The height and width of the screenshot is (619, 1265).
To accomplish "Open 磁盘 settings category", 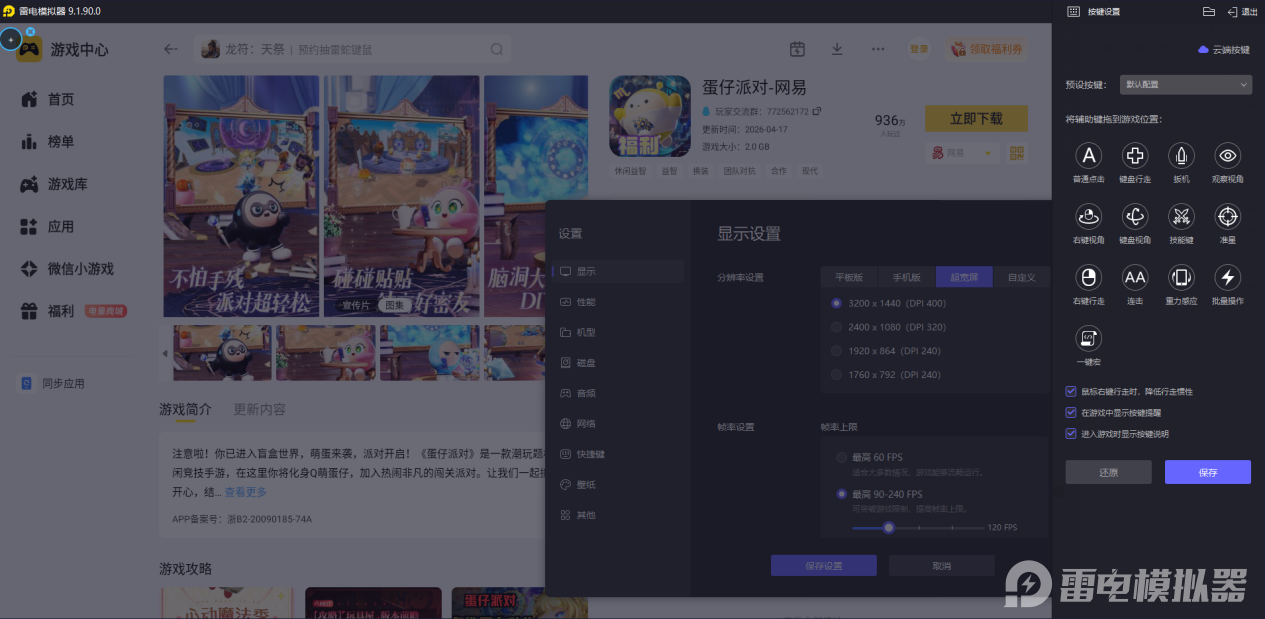I will click(x=618, y=363).
